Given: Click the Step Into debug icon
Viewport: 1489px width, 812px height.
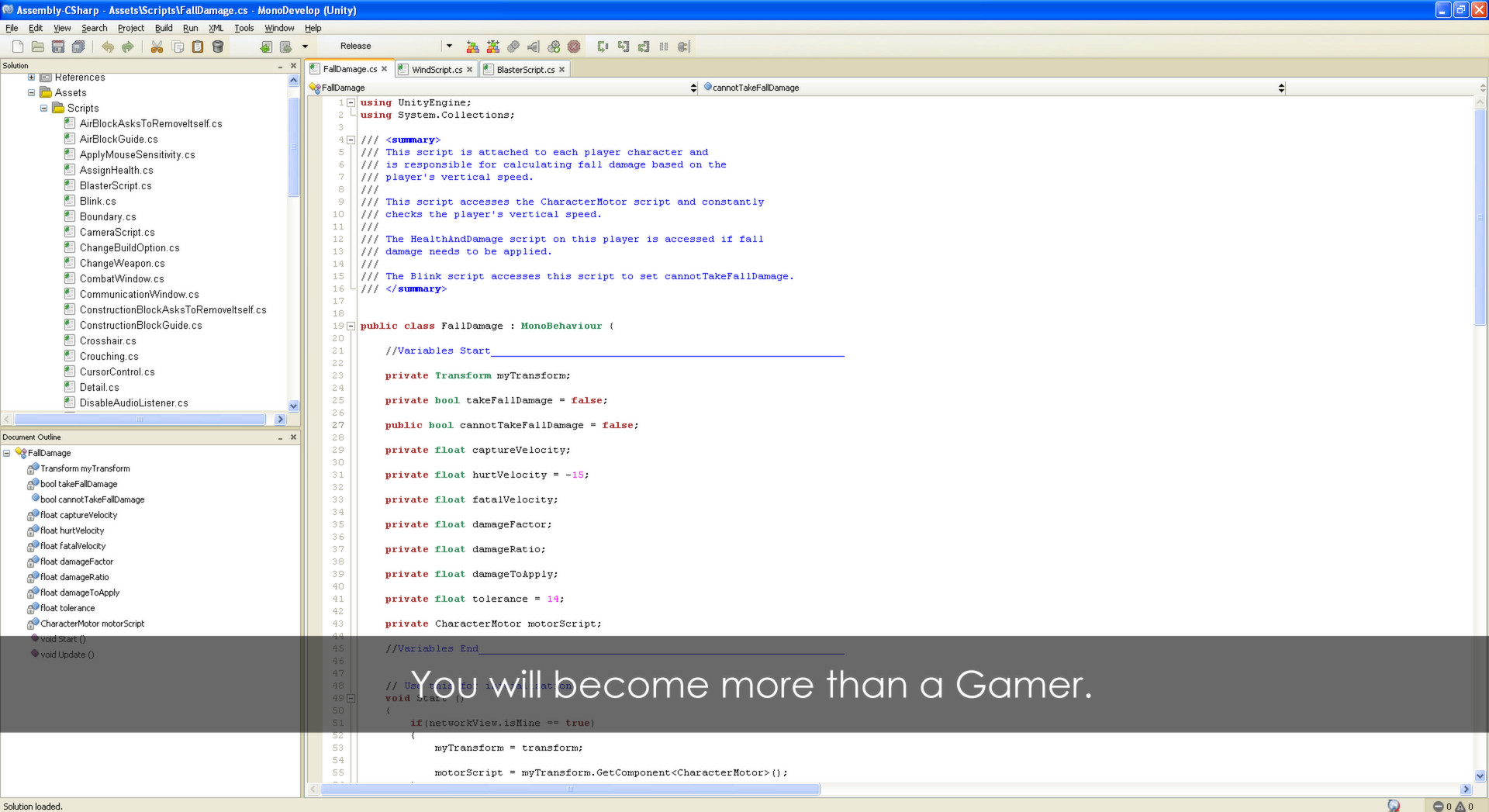Looking at the screenshot, I should point(623,47).
